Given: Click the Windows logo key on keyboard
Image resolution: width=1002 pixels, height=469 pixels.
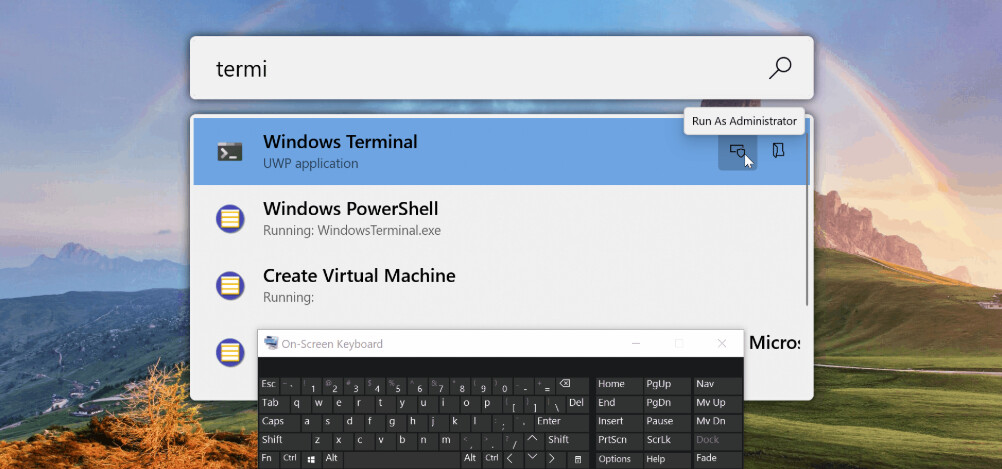Looking at the screenshot, I should click(311, 460).
